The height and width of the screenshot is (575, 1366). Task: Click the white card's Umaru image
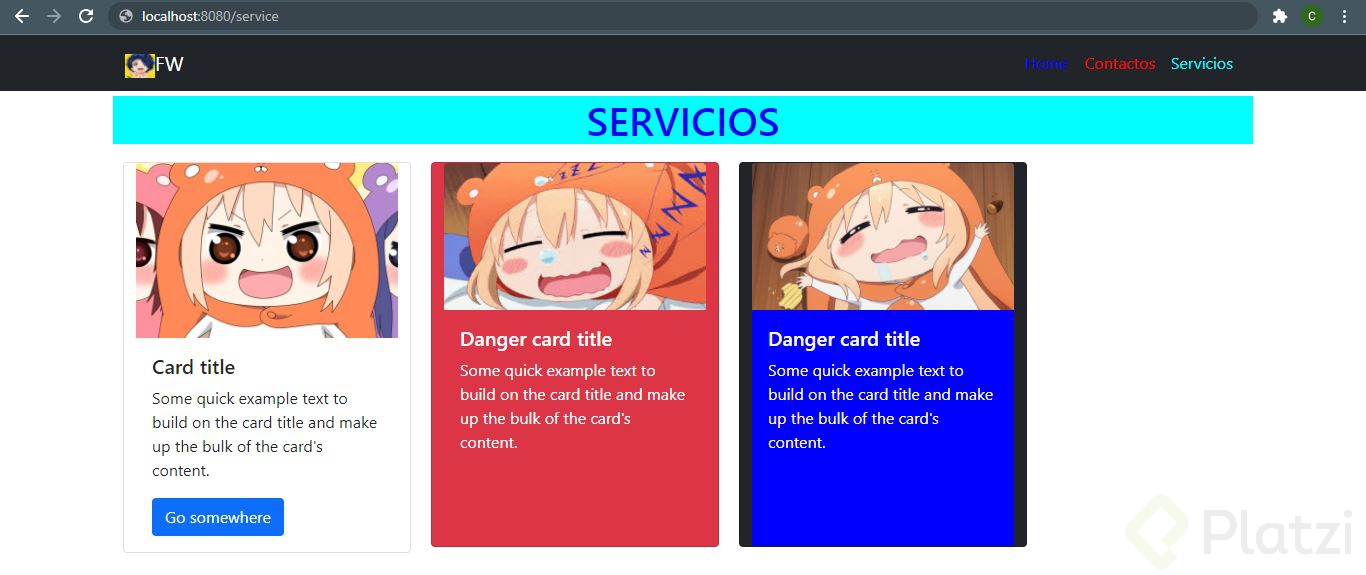[x=267, y=251]
